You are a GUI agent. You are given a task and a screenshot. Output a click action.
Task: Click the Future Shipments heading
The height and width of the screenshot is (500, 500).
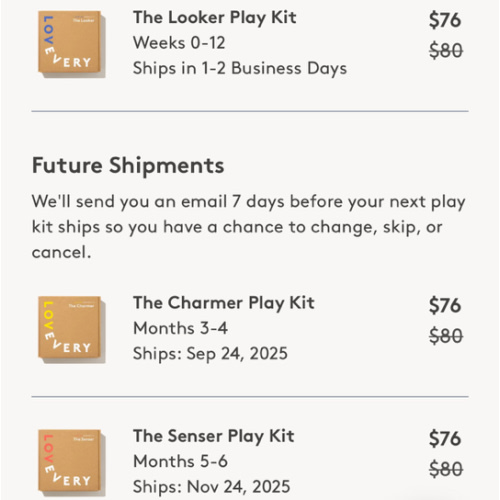pos(128,165)
